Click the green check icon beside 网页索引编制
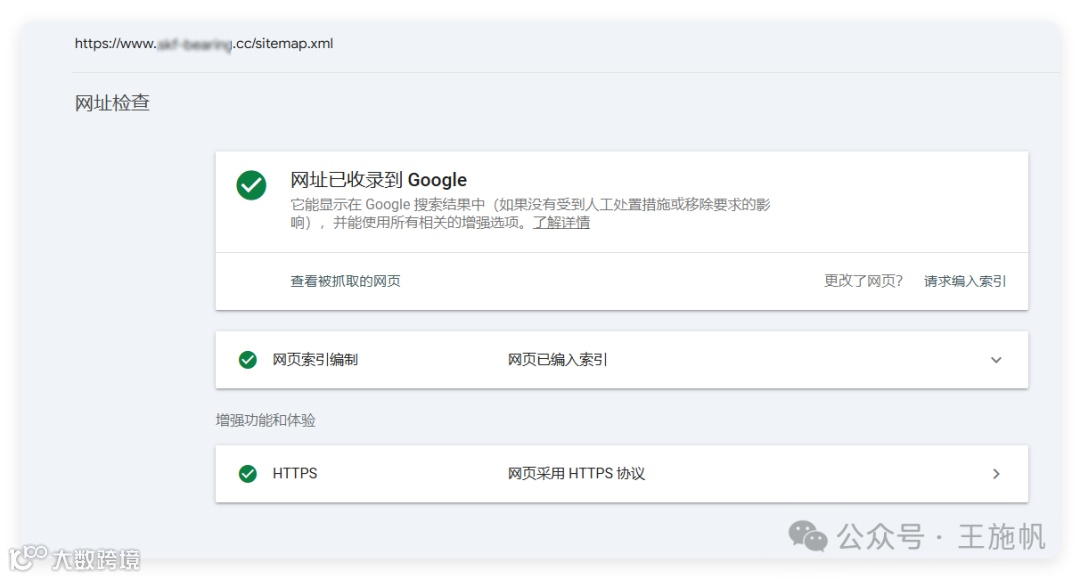The width and height of the screenshot is (1080, 579). click(248, 360)
